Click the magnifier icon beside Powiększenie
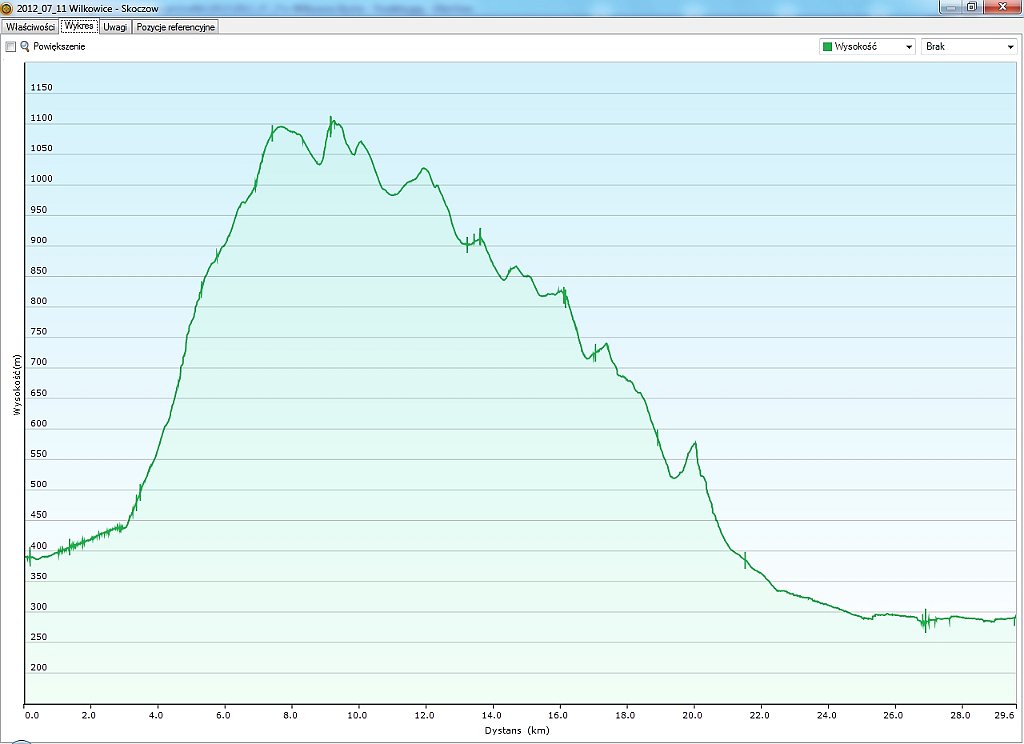Screen dimensions: 1024x744 pos(25,47)
